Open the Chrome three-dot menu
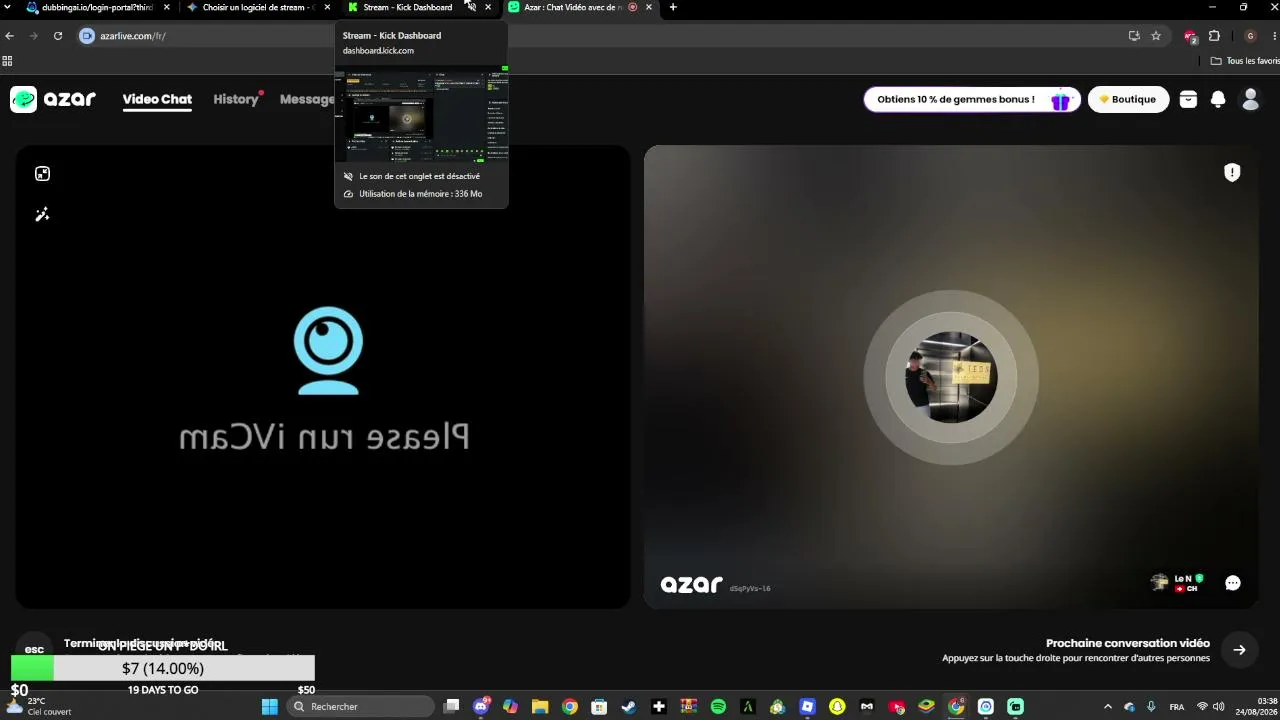Viewport: 1280px width, 720px height. point(1273,36)
